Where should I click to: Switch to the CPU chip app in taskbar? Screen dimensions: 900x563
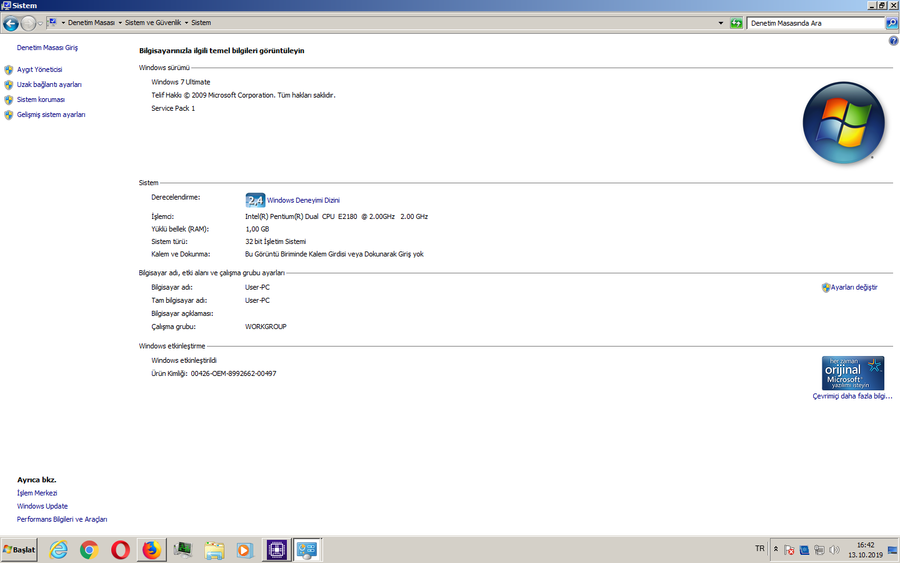(x=276, y=550)
